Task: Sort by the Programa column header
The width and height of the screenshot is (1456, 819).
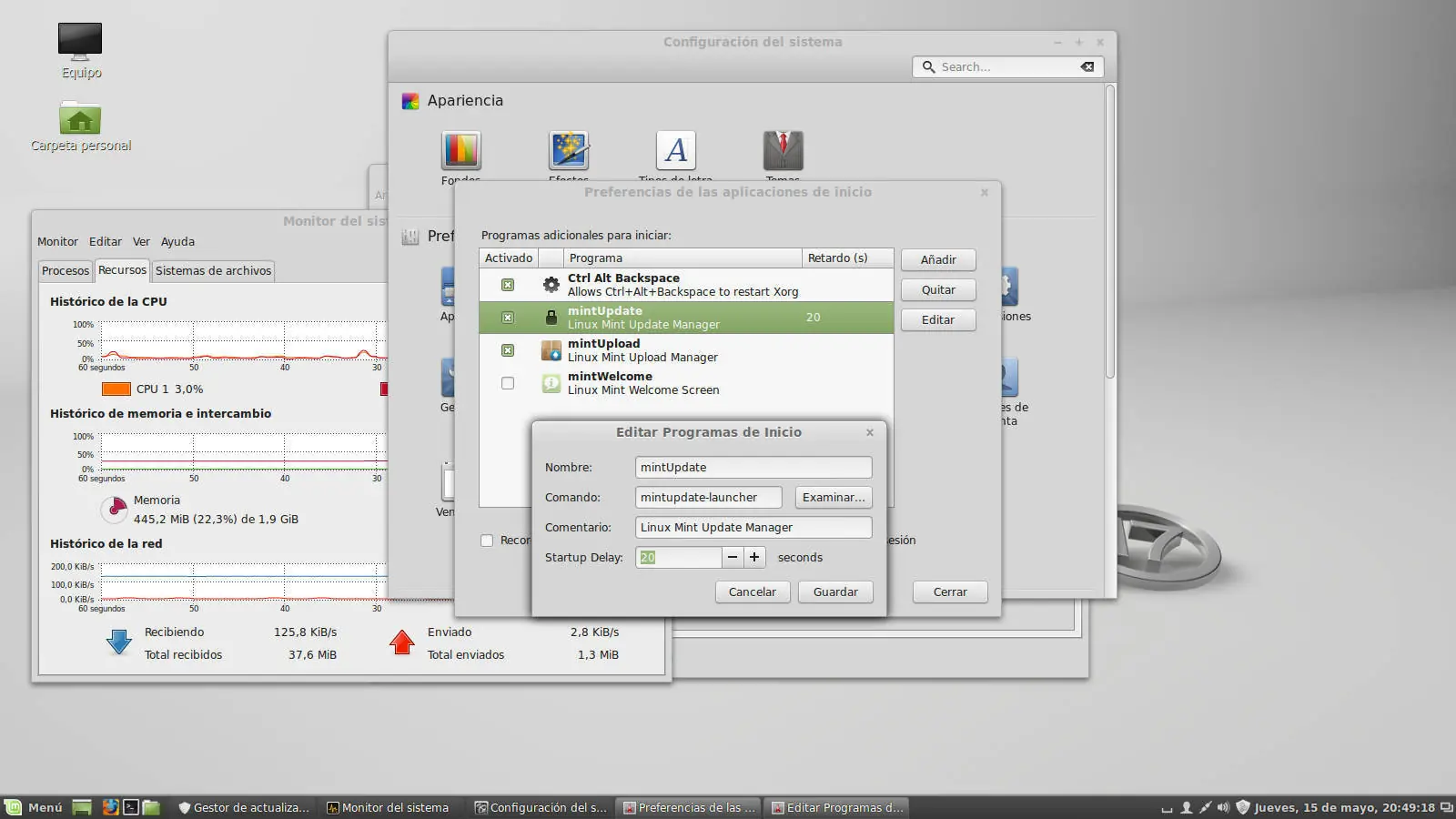Action: 682,258
